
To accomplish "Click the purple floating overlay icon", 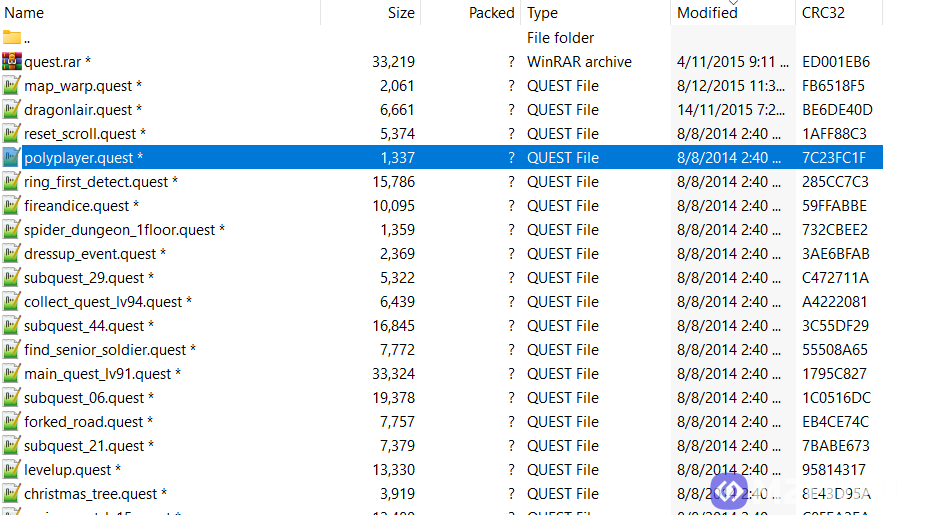I will (x=730, y=491).
